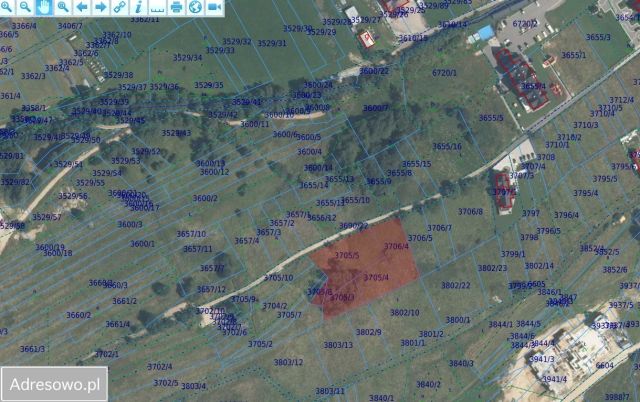Click parcel label 3706/7

[439, 228]
